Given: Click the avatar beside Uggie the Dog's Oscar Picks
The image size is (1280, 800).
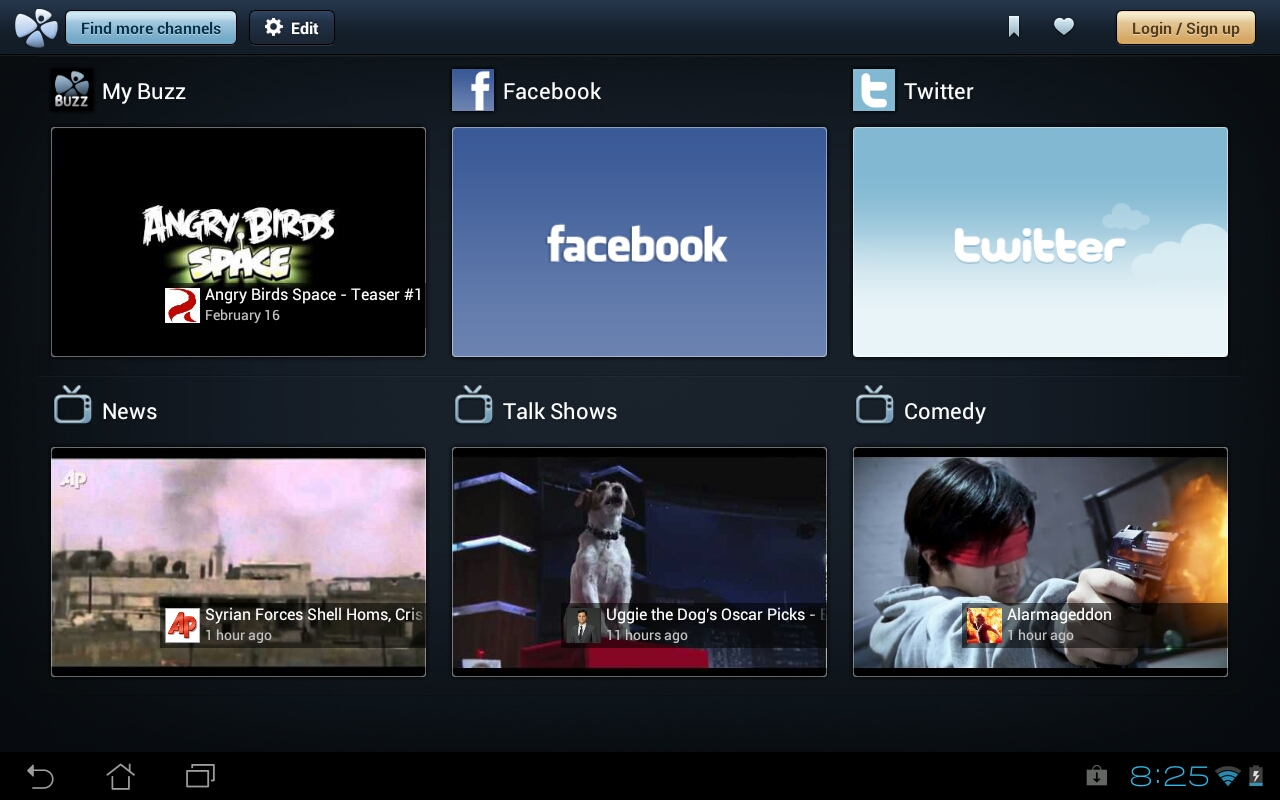Looking at the screenshot, I should 583,625.
